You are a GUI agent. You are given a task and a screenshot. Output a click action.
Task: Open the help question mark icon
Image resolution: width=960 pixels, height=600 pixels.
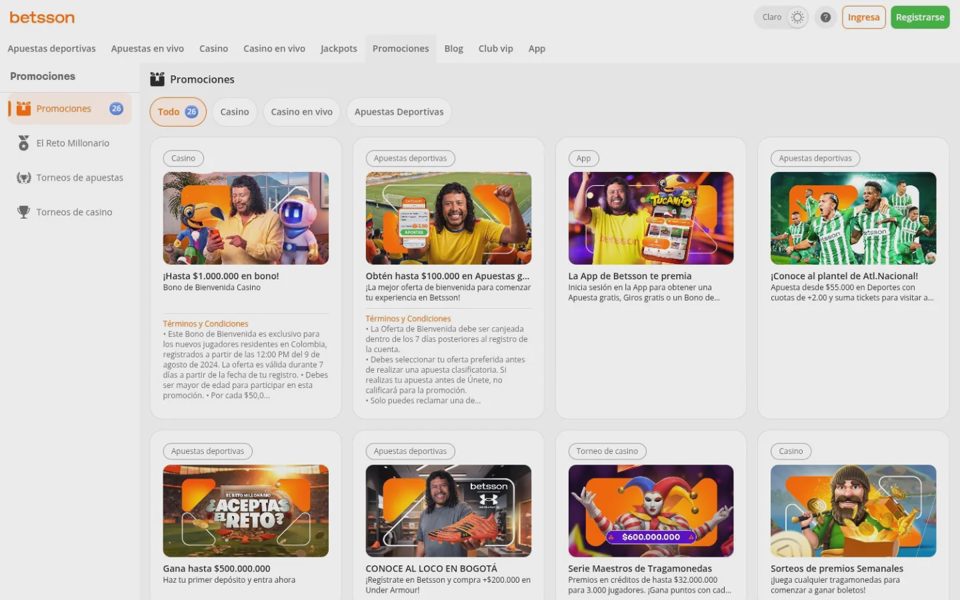click(825, 17)
